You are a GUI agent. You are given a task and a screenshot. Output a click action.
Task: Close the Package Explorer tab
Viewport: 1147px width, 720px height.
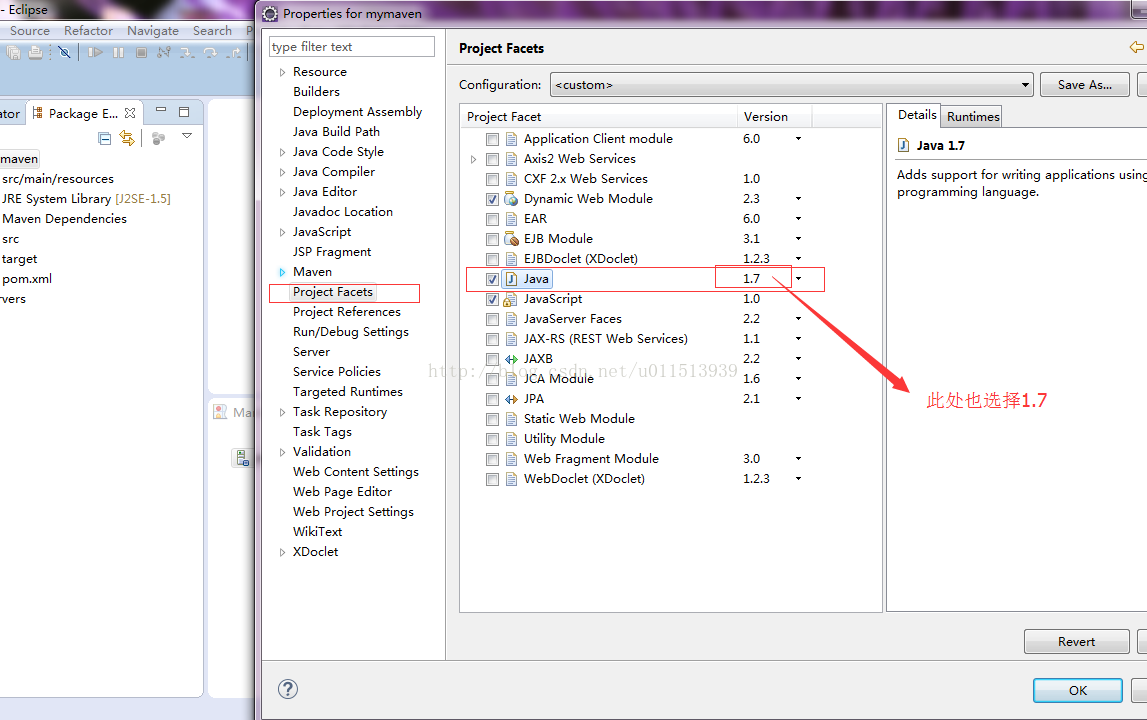point(130,113)
